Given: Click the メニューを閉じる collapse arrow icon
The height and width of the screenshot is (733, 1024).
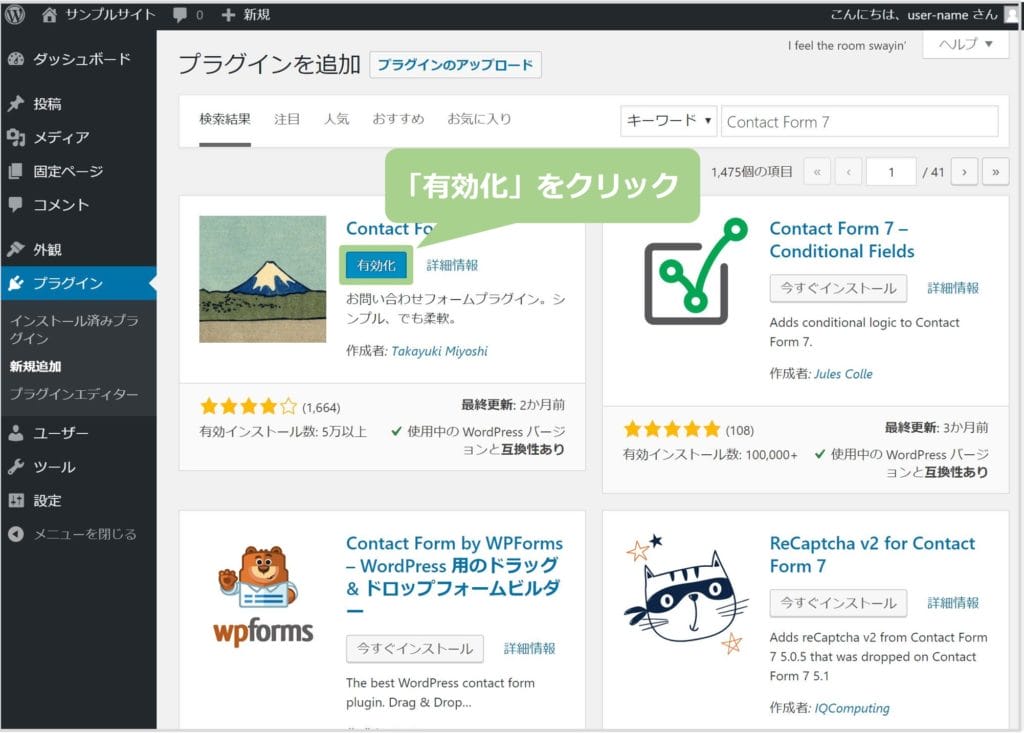Looking at the screenshot, I should pos(16,534).
